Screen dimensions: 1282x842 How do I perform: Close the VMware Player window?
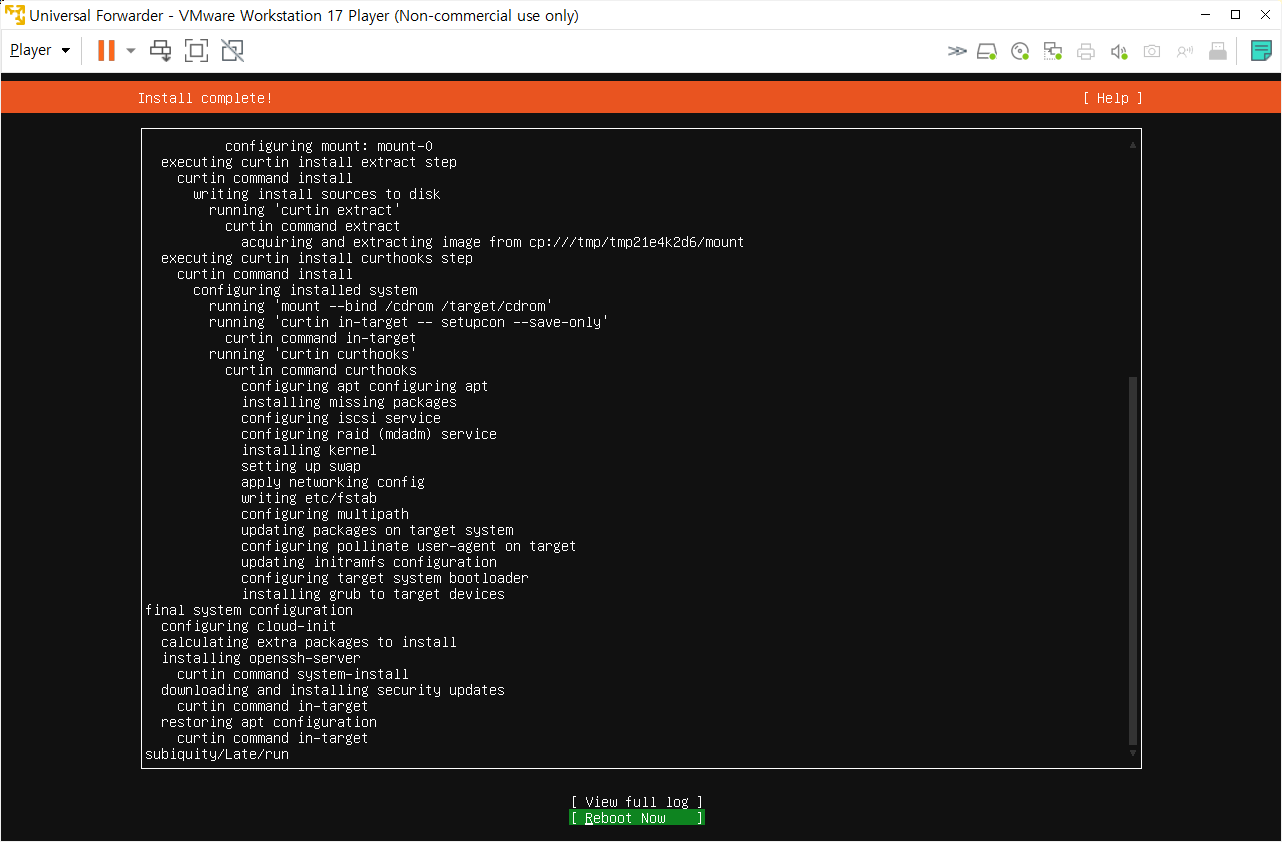coord(1264,15)
